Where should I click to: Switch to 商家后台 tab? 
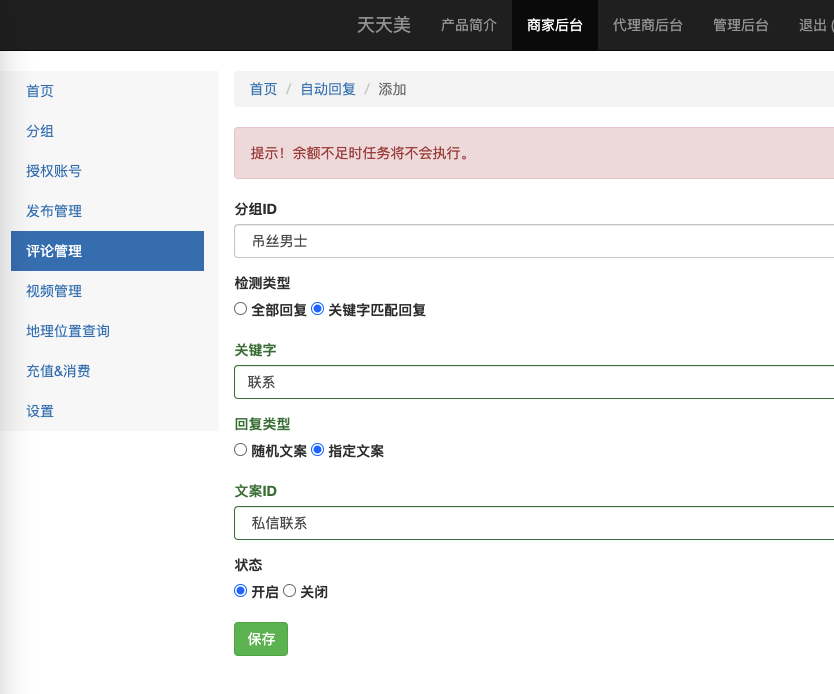[555, 25]
